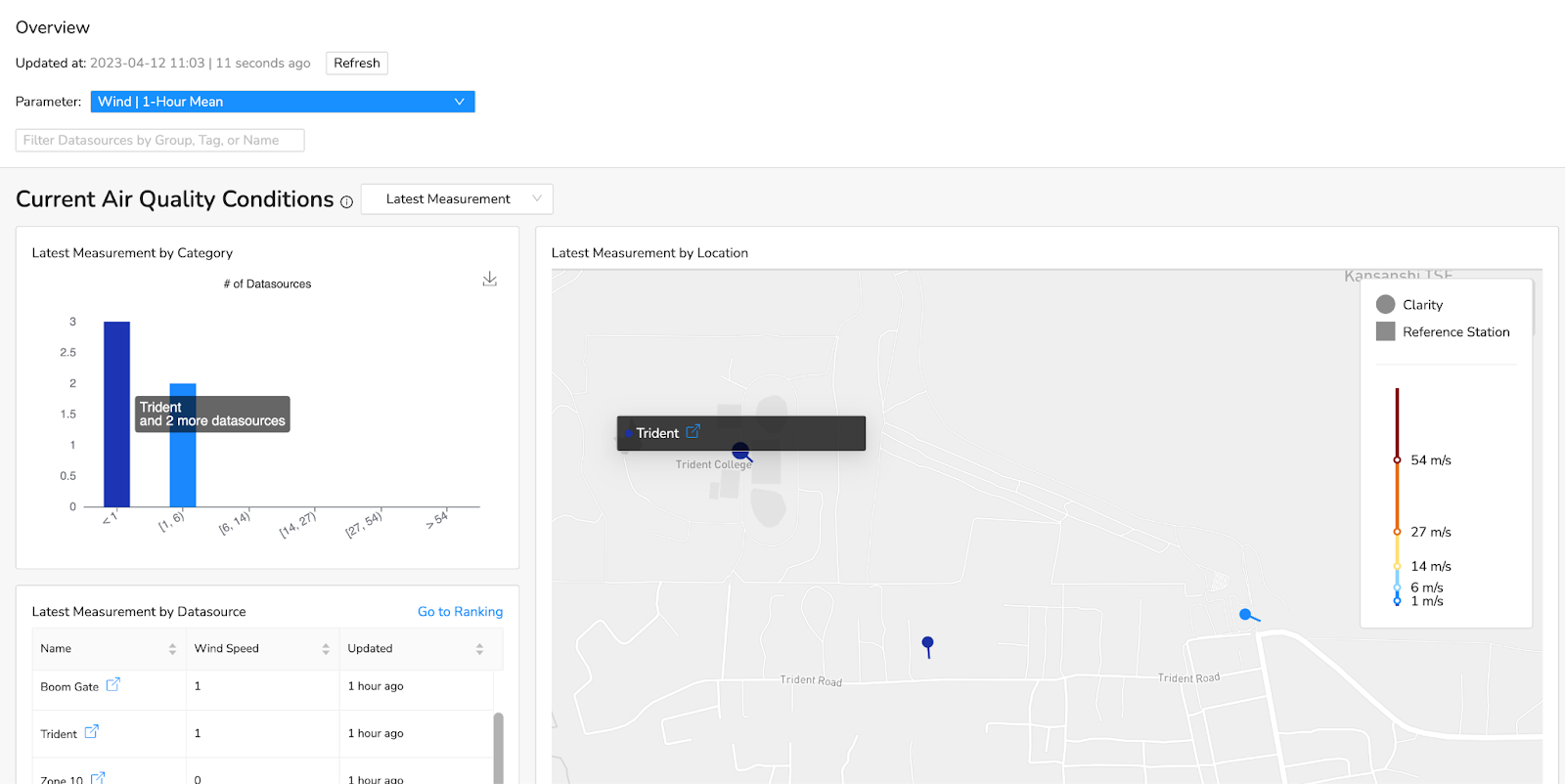Viewport: 1565px width, 784px height.
Task: Toggle Clarity circle in map legend
Action: click(1385, 305)
